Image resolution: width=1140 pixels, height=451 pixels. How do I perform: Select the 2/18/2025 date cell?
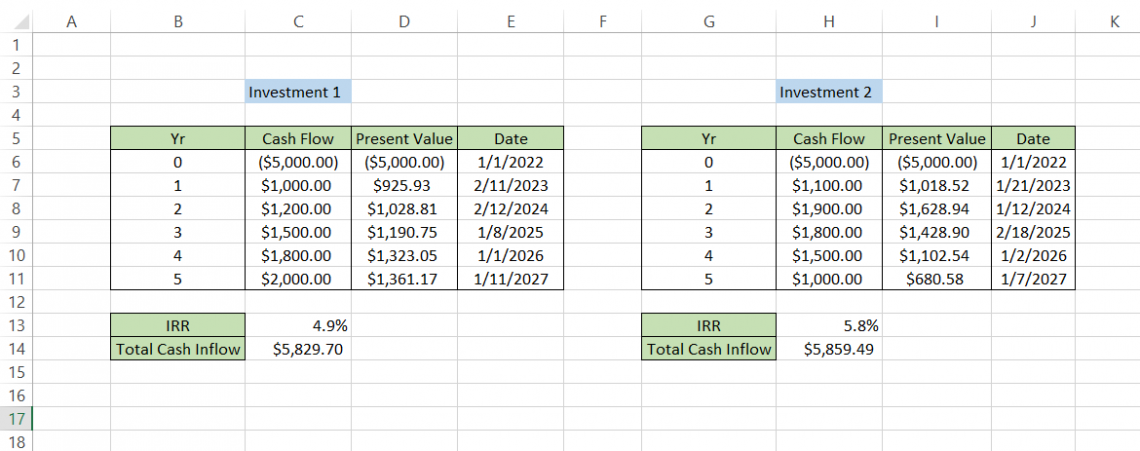coord(1033,232)
